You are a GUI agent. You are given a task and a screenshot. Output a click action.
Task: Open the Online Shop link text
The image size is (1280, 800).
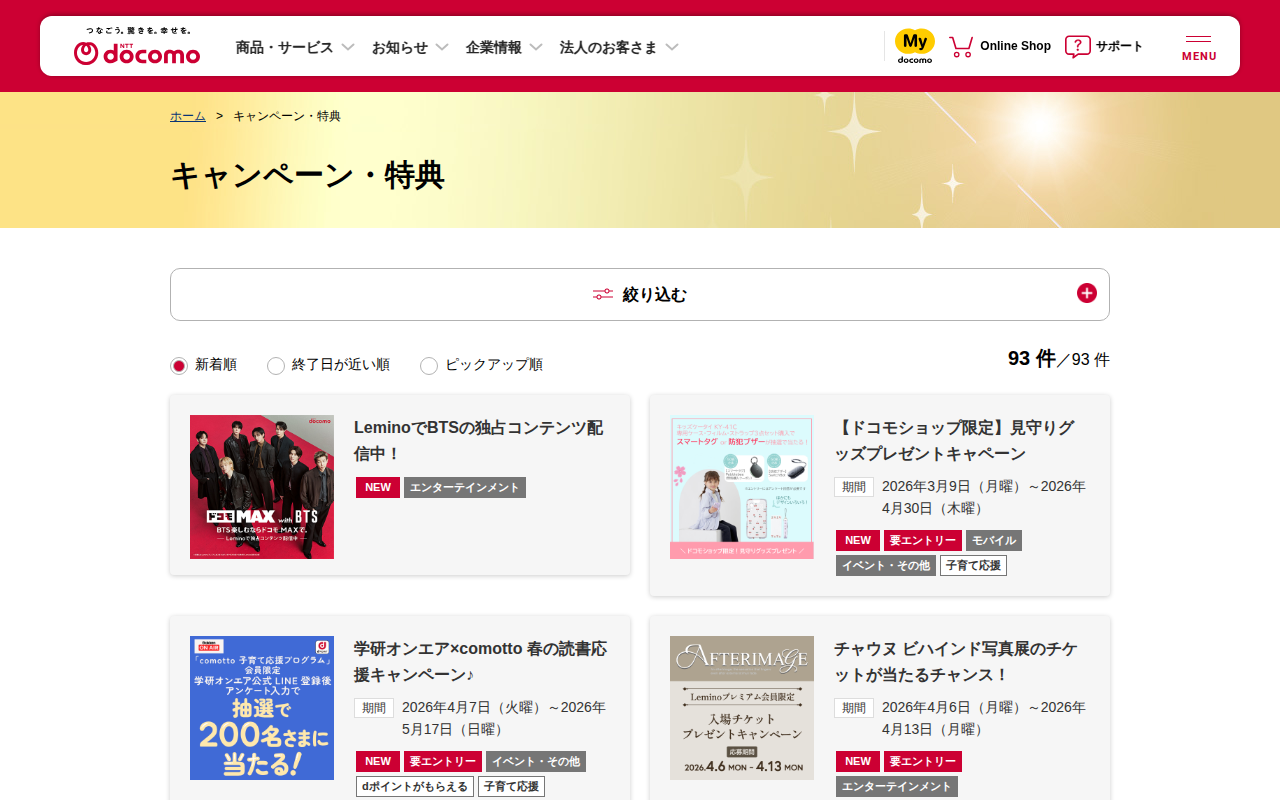(1015, 46)
